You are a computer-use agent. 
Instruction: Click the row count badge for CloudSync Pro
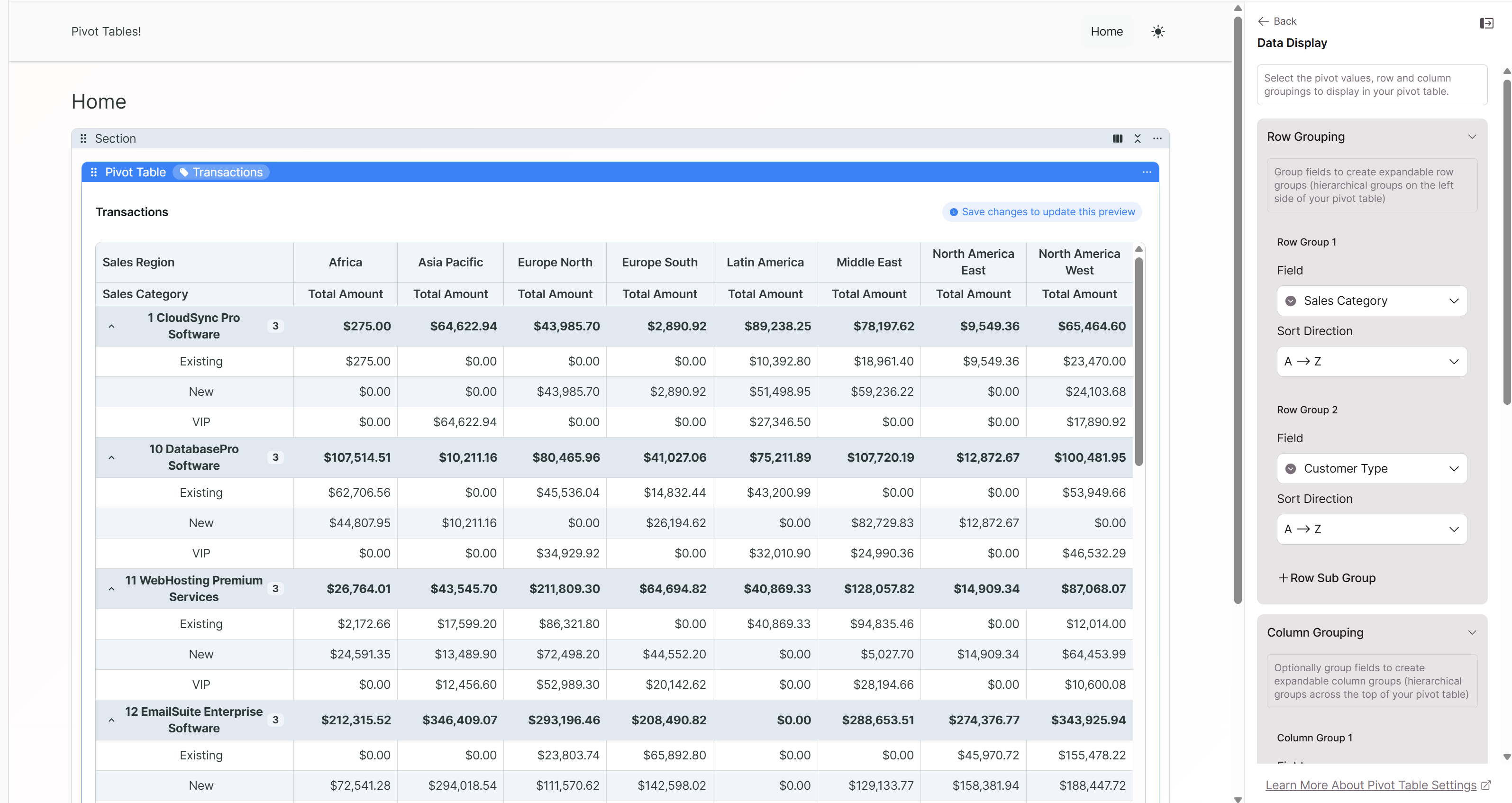pos(275,326)
